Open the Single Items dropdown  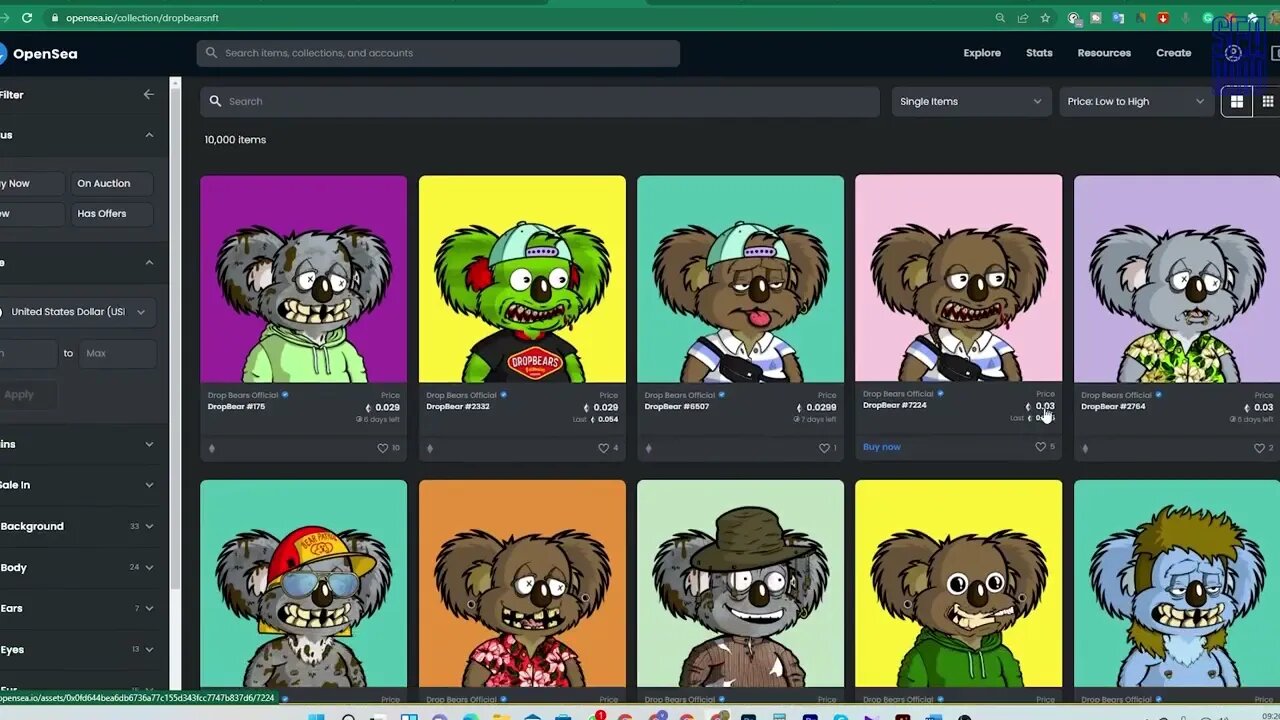pyautogui.click(x=971, y=101)
